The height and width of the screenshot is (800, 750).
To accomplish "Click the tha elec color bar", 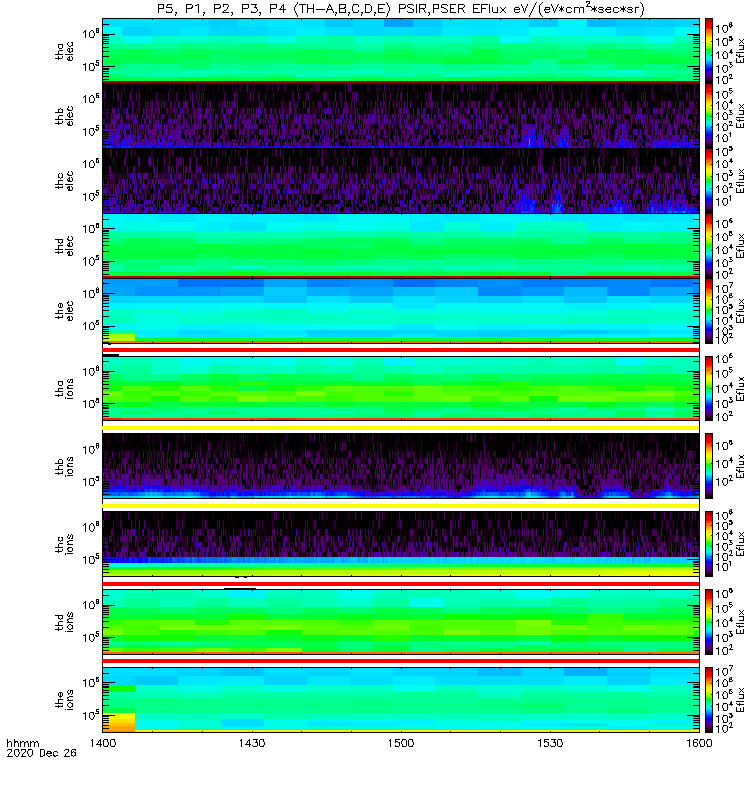I will click(x=709, y=51).
